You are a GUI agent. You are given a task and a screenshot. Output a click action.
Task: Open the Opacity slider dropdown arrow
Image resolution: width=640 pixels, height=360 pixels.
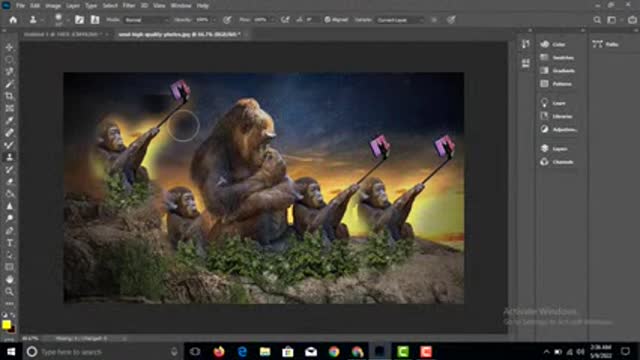pos(214,20)
